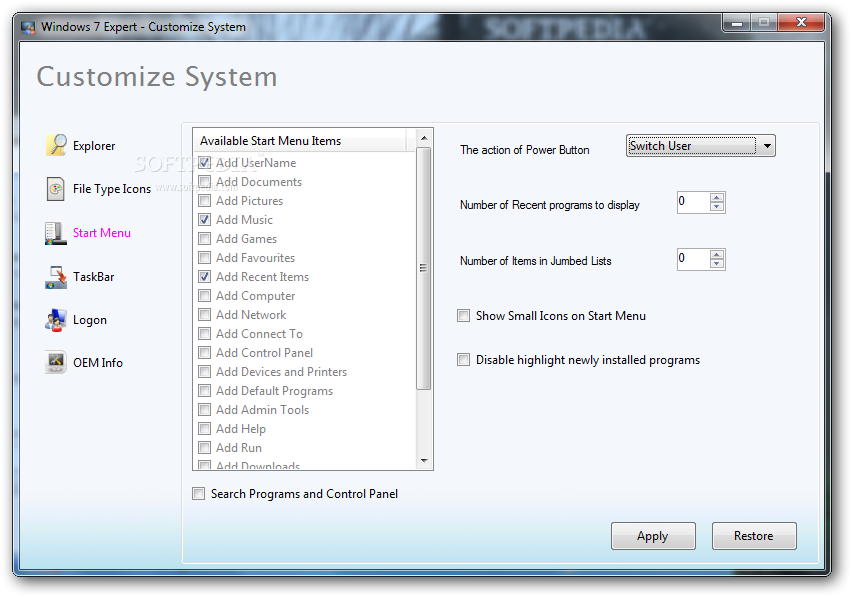The width and height of the screenshot is (852, 597).
Task: Click the TaskBar sidebar icon
Action: pyautogui.click(x=56, y=277)
